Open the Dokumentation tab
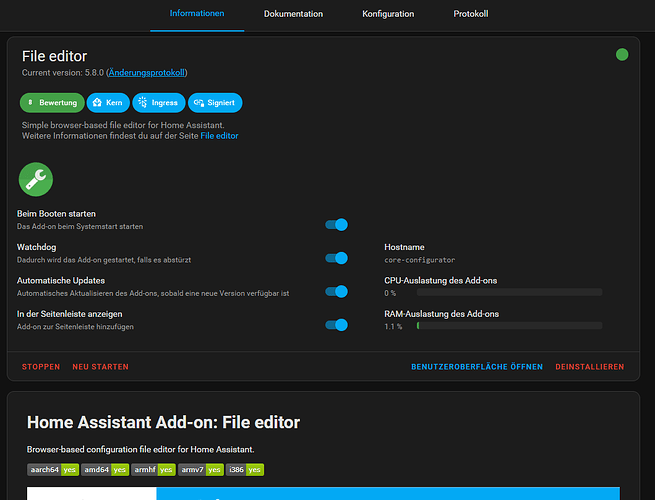 (x=293, y=14)
